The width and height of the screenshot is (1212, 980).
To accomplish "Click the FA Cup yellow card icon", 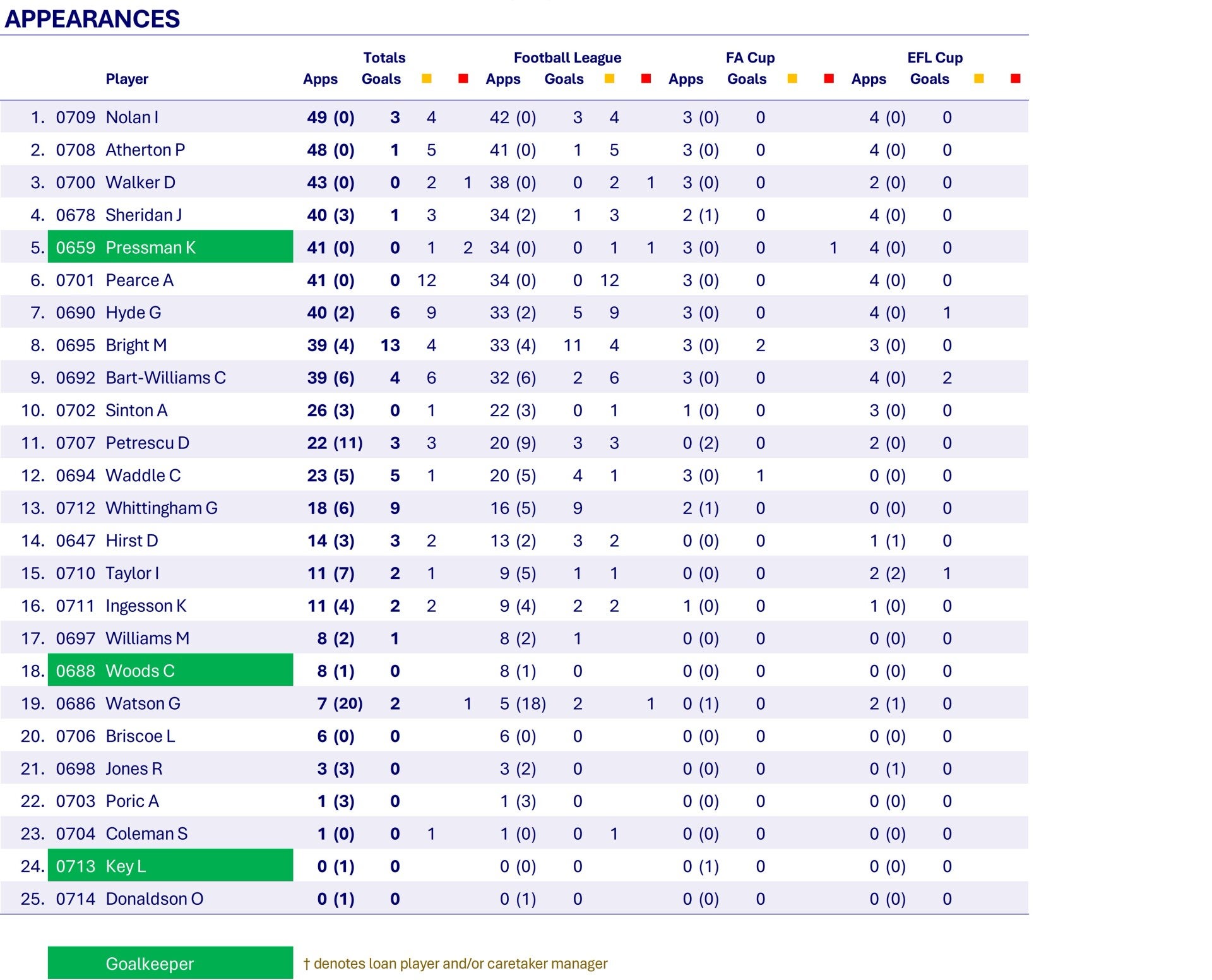I will point(792,78).
